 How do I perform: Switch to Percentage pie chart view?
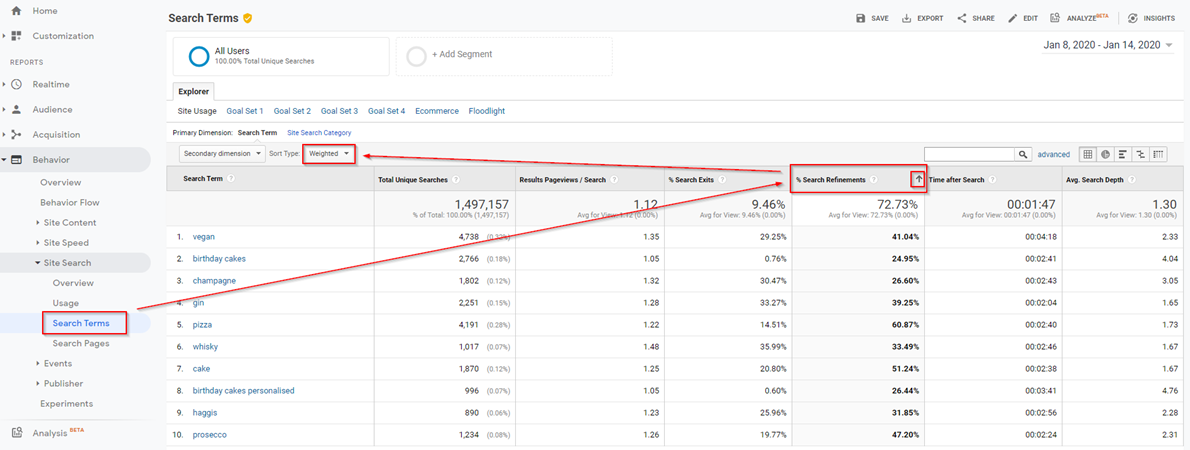1106,154
